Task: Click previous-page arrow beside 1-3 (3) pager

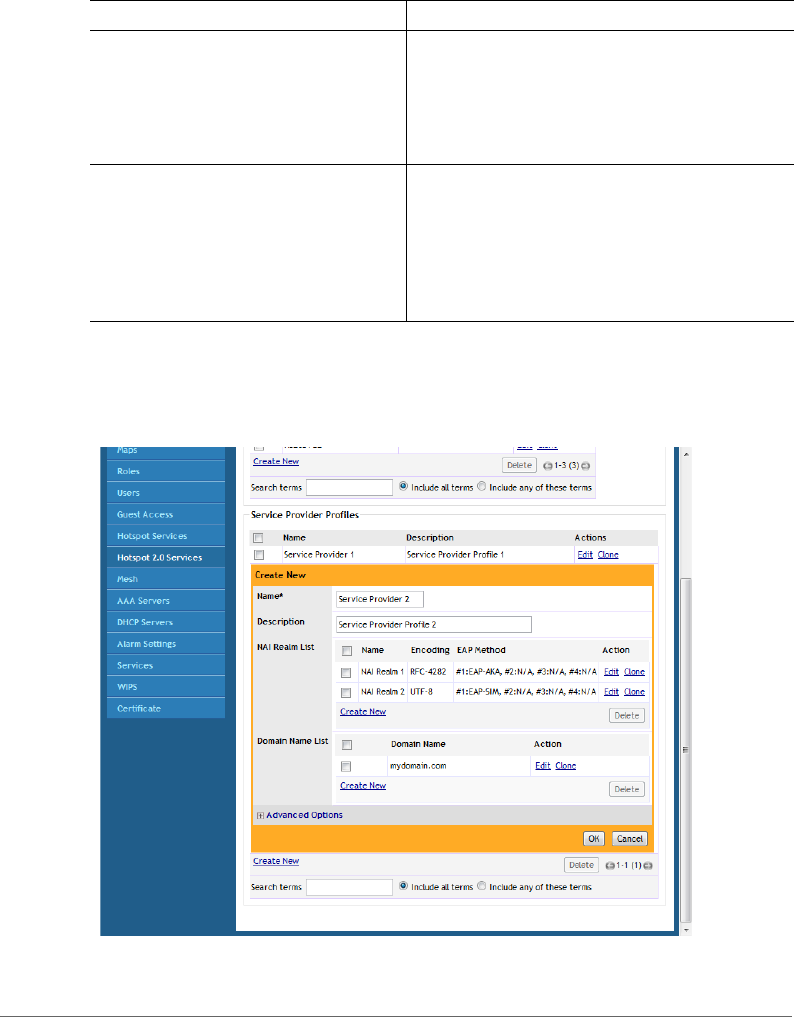Action: click(x=547, y=466)
